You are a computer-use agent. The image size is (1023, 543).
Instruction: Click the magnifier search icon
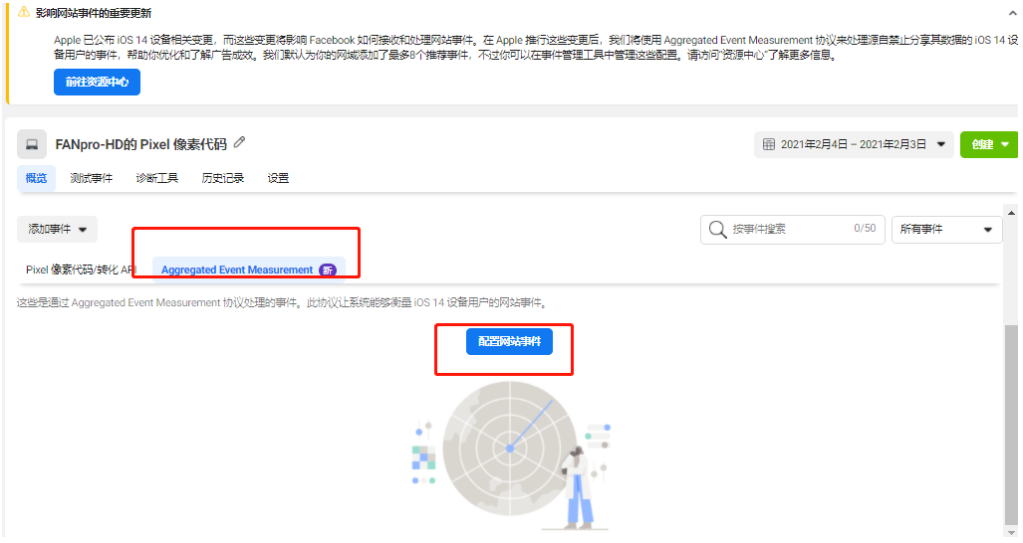click(717, 229)
